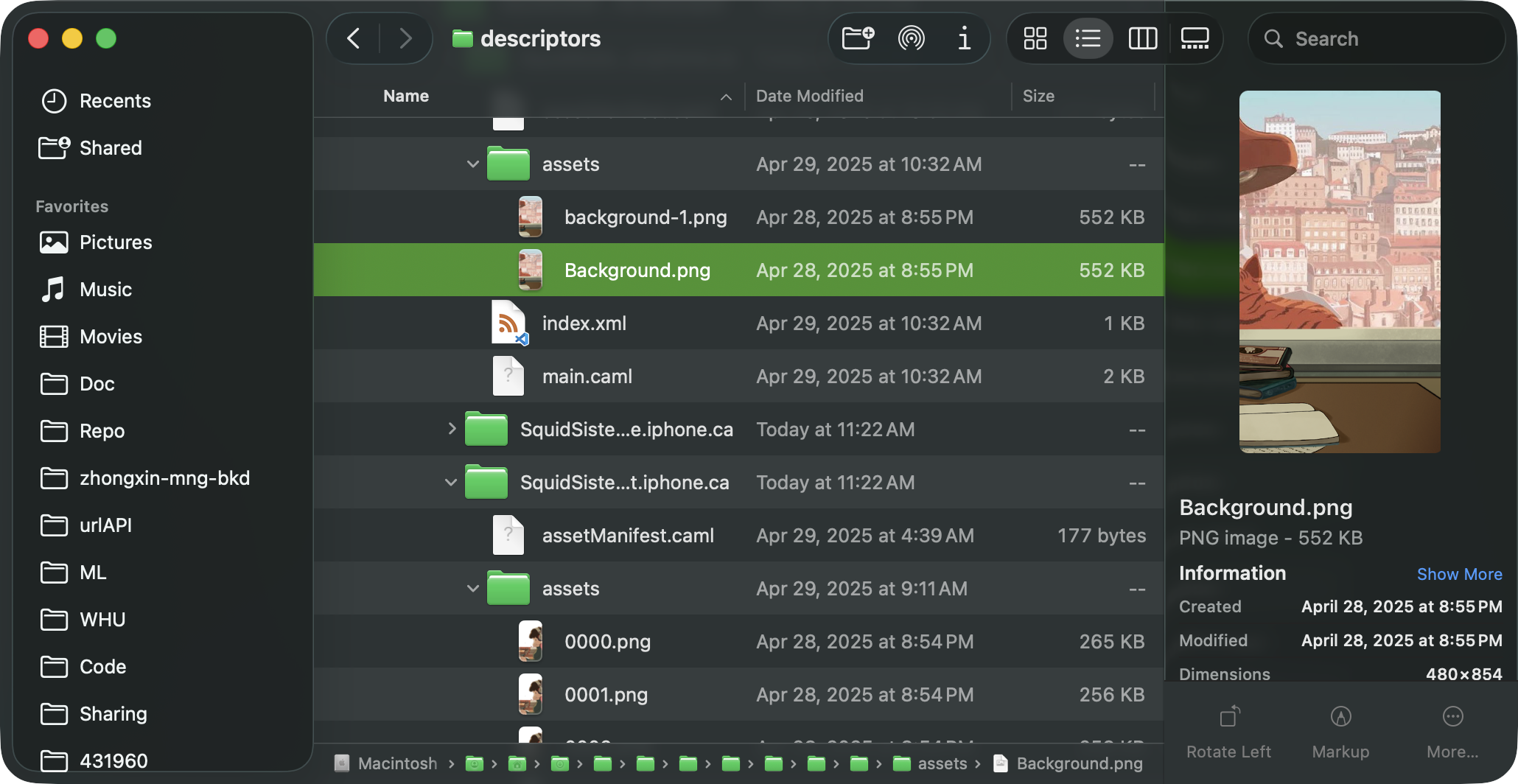1518x784 pixels.
Task: Select Pictures in Favorites sidebar
Action: (115, 242)
